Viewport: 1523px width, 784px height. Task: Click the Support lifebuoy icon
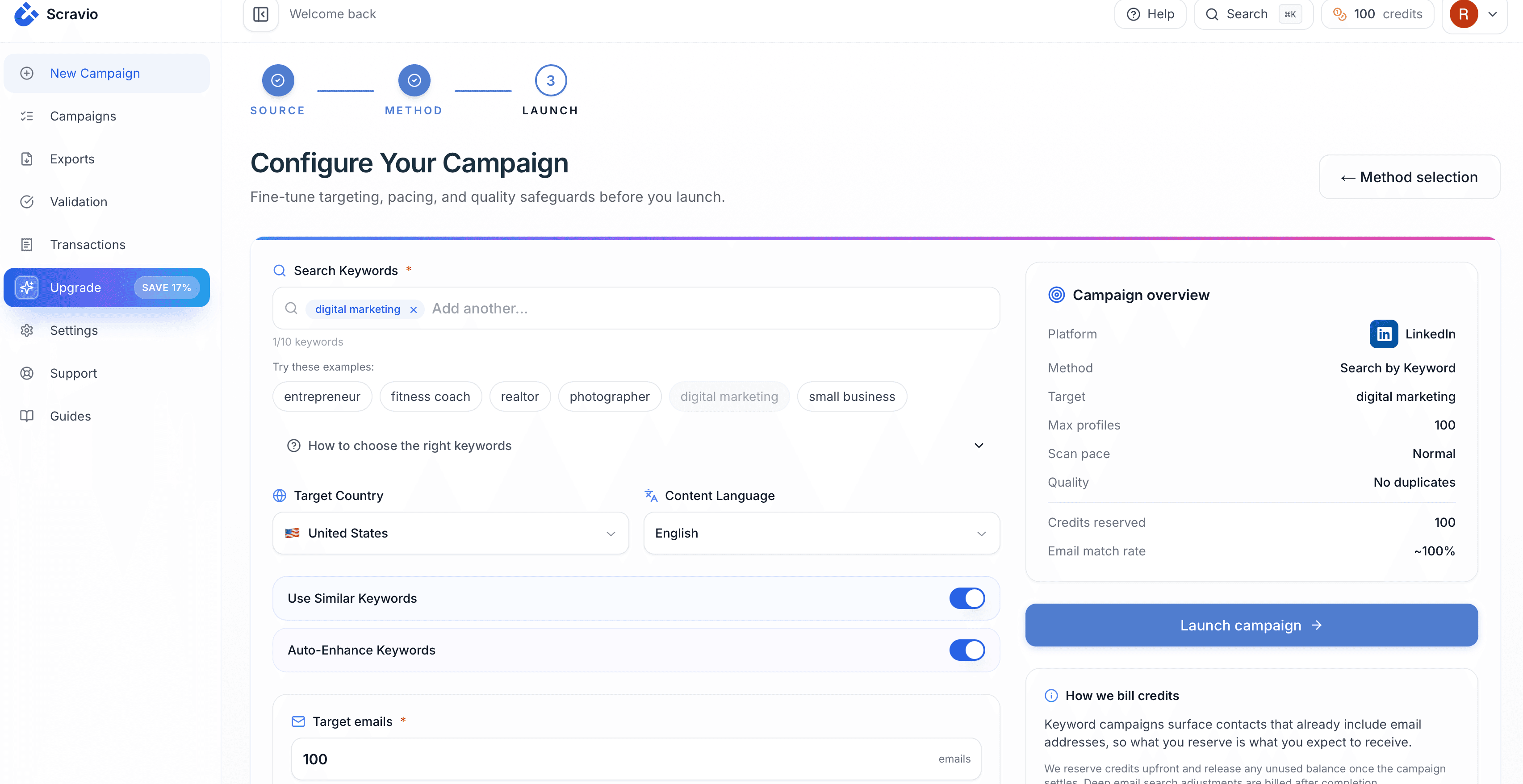[27, 373]
